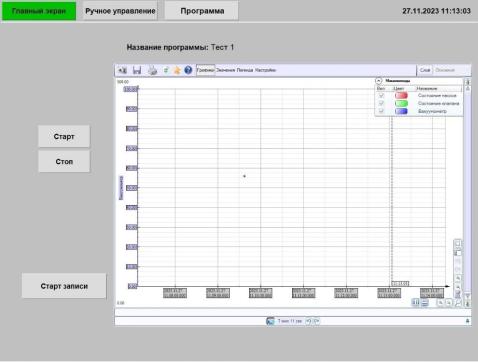Screen dimensions: 478x362
Task: Click the vertical cursors icon below chart
Action: pyautogui.click(x=415, y=303)
